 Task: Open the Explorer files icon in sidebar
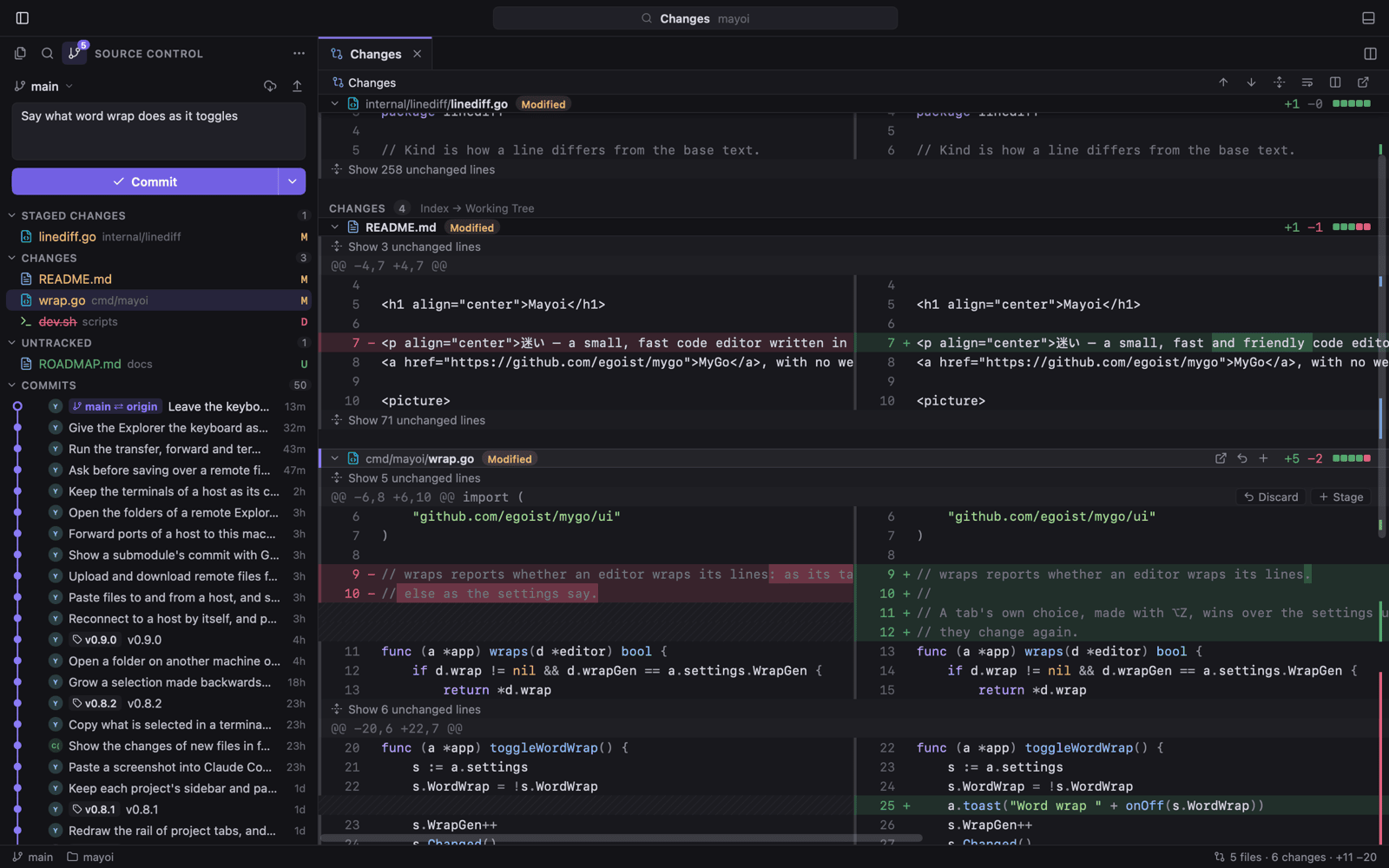20,53
